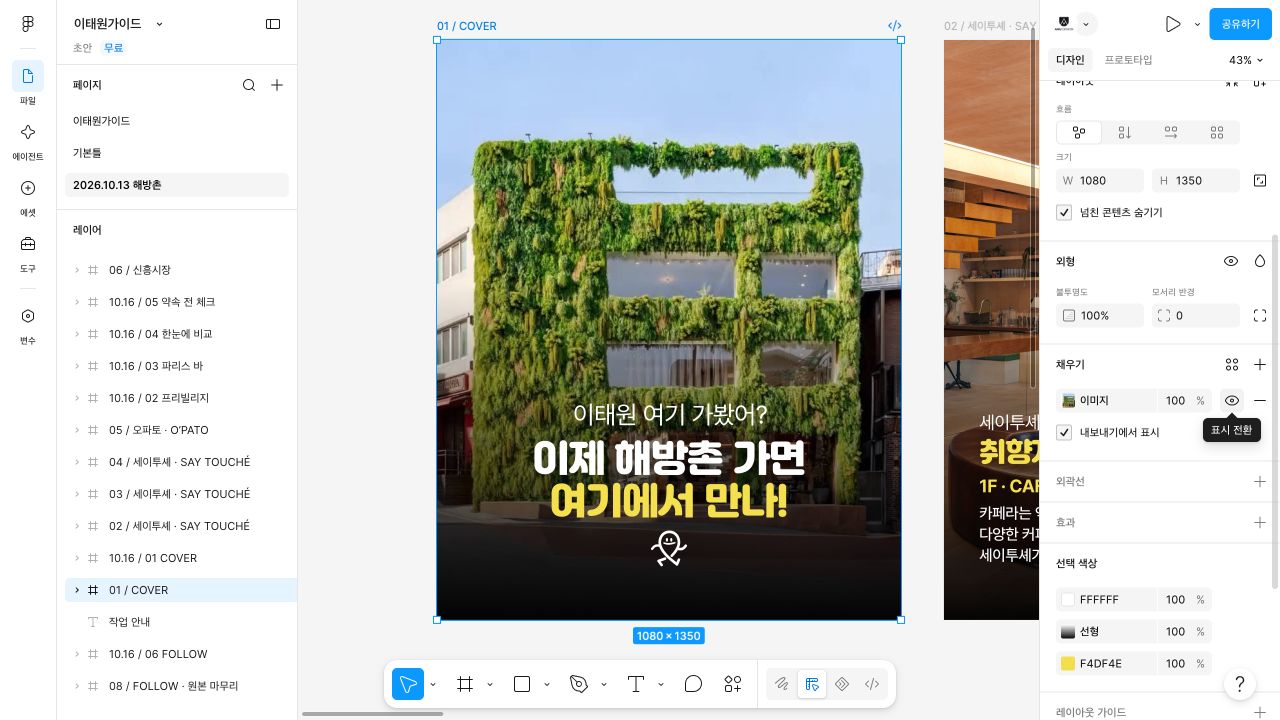This screenshot has width=1280, height=720.
Task: Toggle the sidebar panel layout icon
Action: pos(273,24)
